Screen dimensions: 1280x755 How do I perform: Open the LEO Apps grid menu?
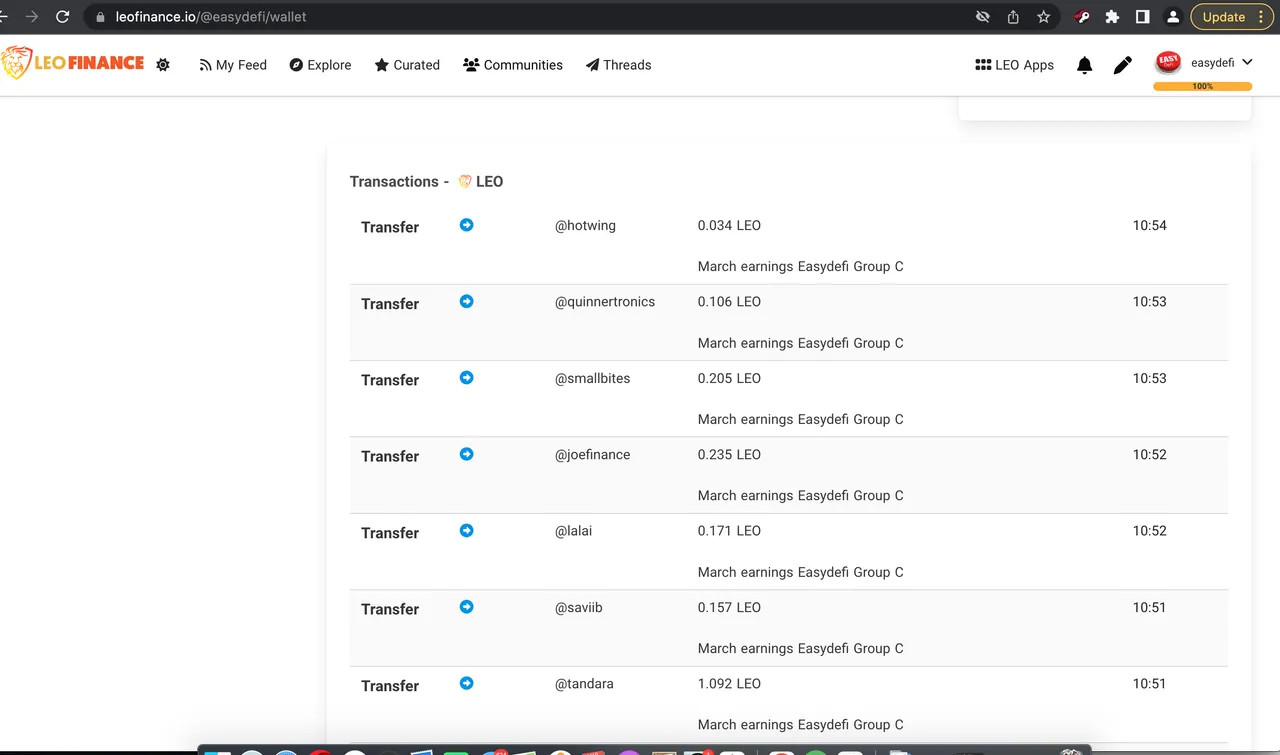point(1014,65)
